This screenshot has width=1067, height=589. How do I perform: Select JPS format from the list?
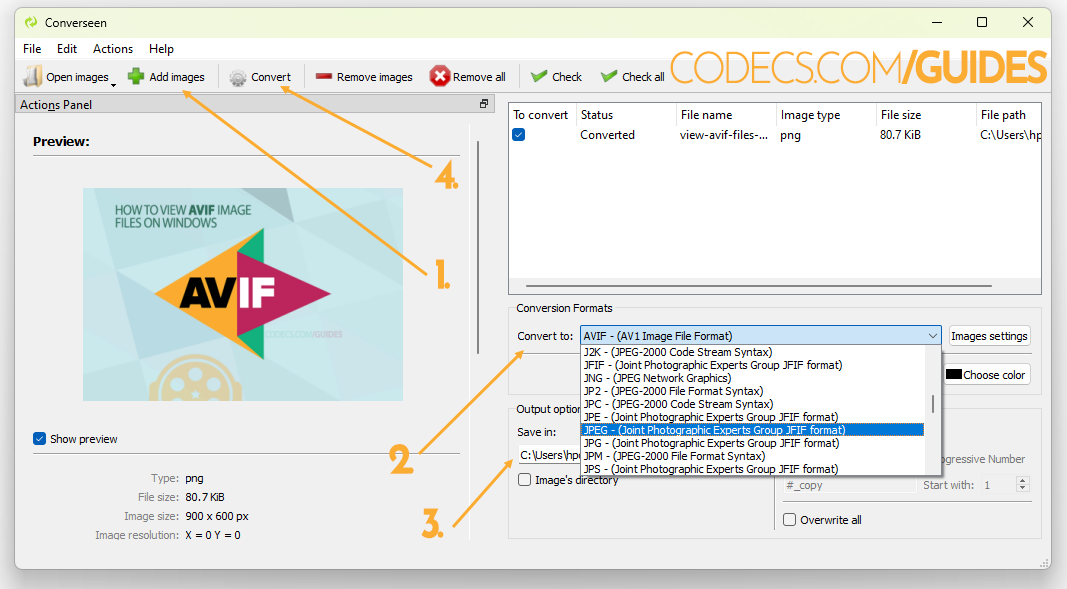[x=753, y=469]
